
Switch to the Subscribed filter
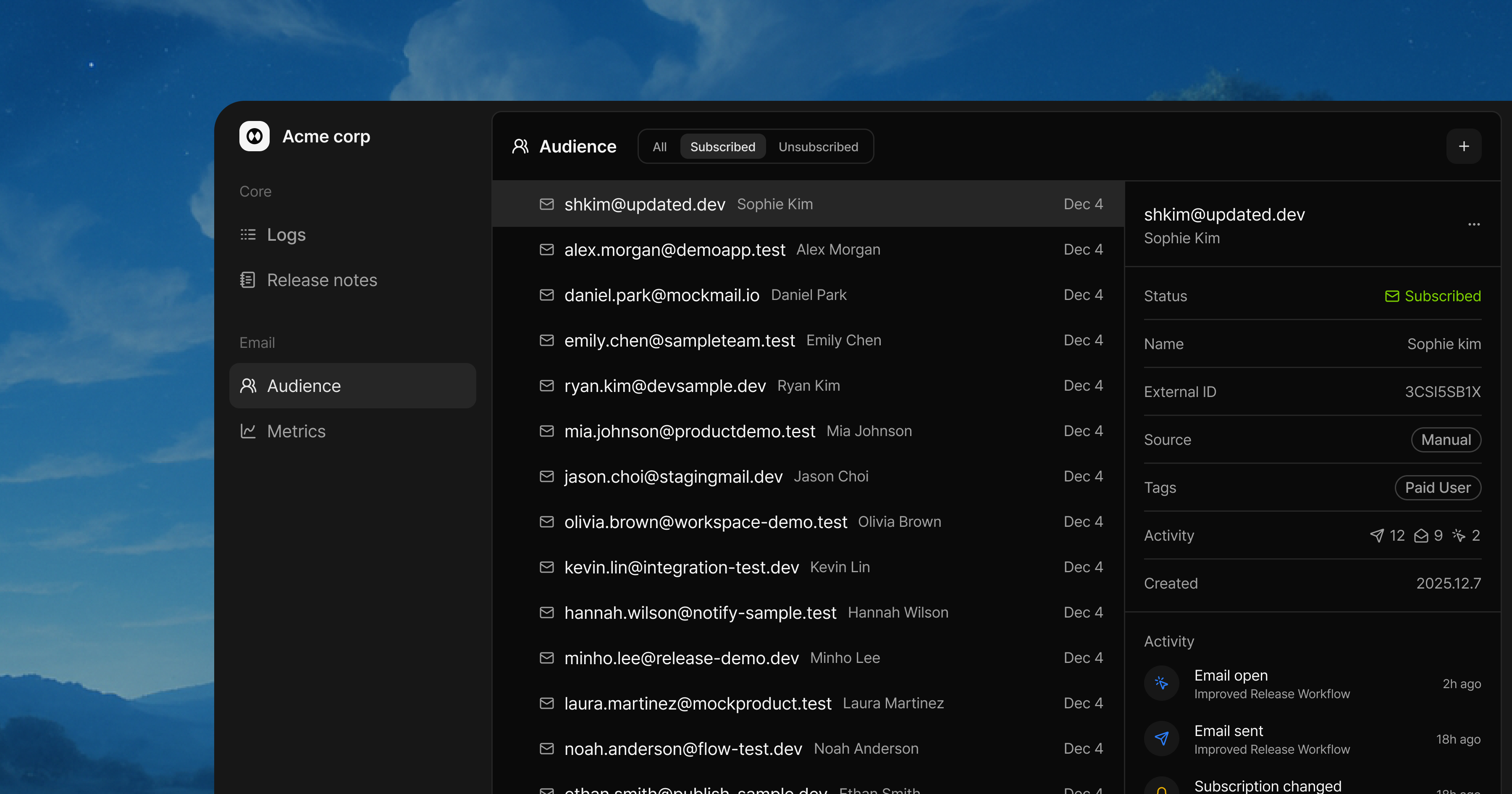[x=722, y=146]
